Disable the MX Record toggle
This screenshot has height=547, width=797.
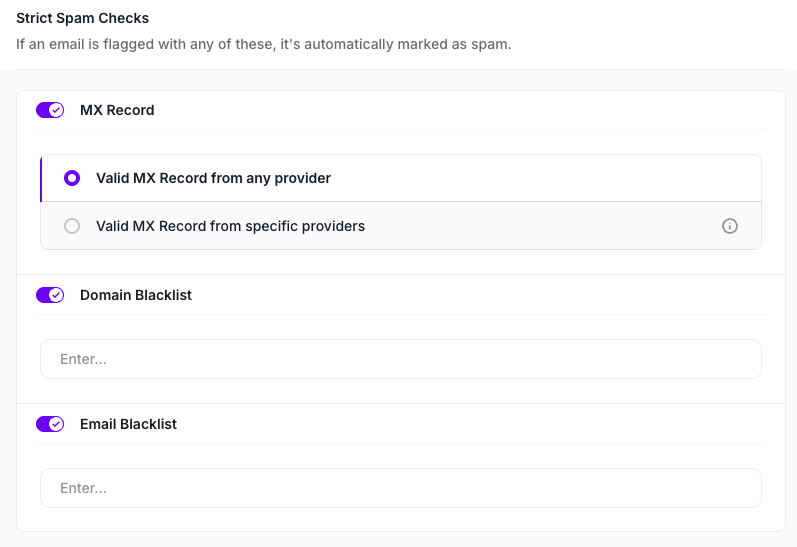[50, 110]
